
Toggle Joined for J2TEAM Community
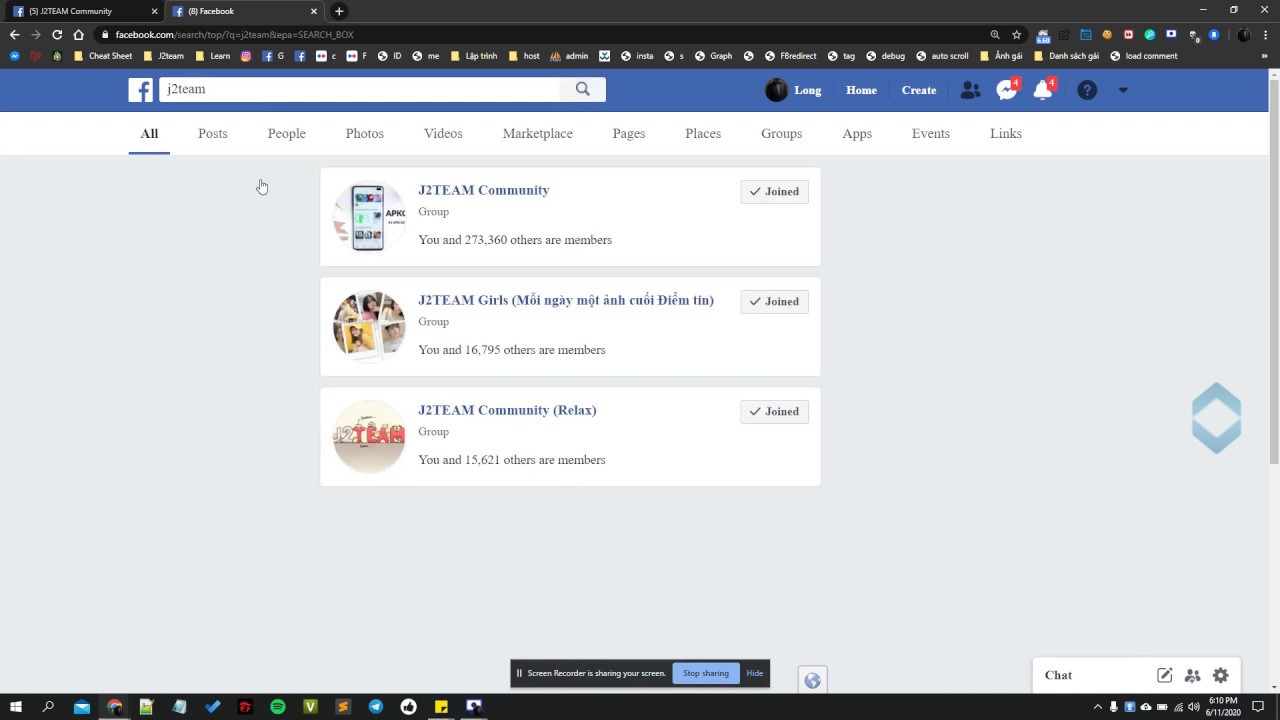coord(775,191)
